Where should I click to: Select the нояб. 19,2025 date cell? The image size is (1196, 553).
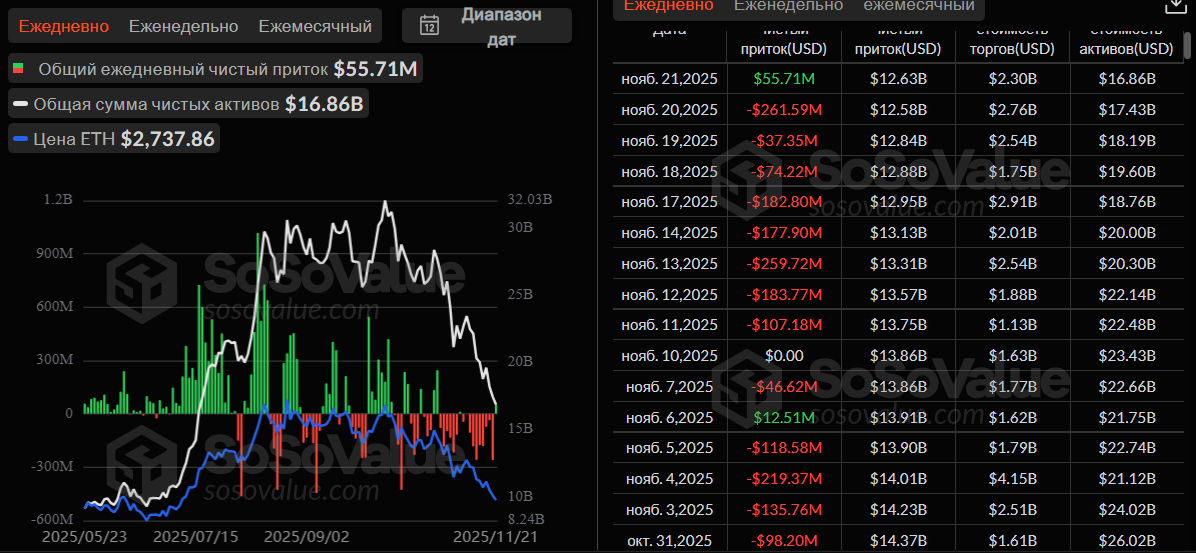point(670,140)
